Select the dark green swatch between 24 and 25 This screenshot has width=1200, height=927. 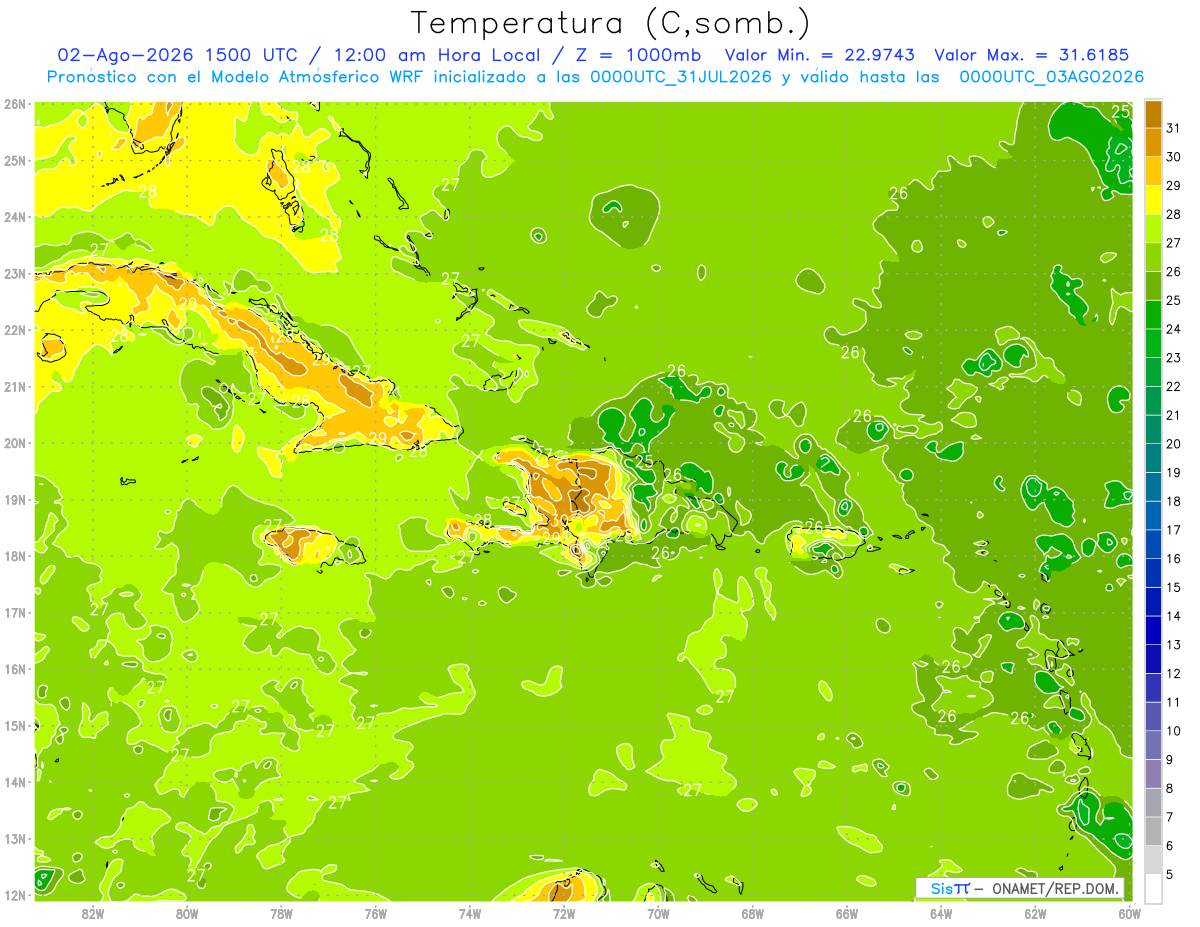1154,314
